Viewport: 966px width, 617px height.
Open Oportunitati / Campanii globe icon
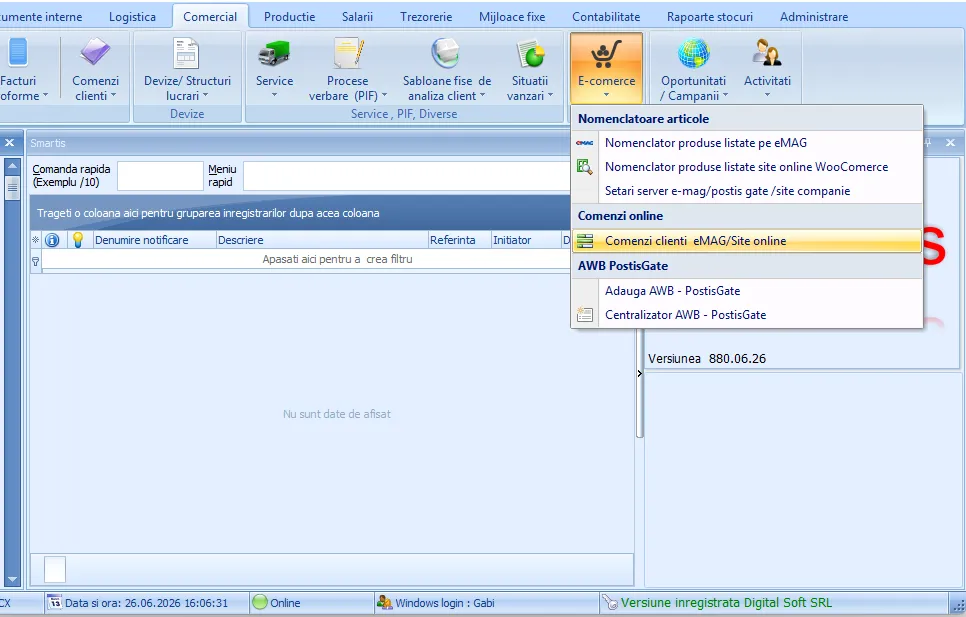point(694,54)
